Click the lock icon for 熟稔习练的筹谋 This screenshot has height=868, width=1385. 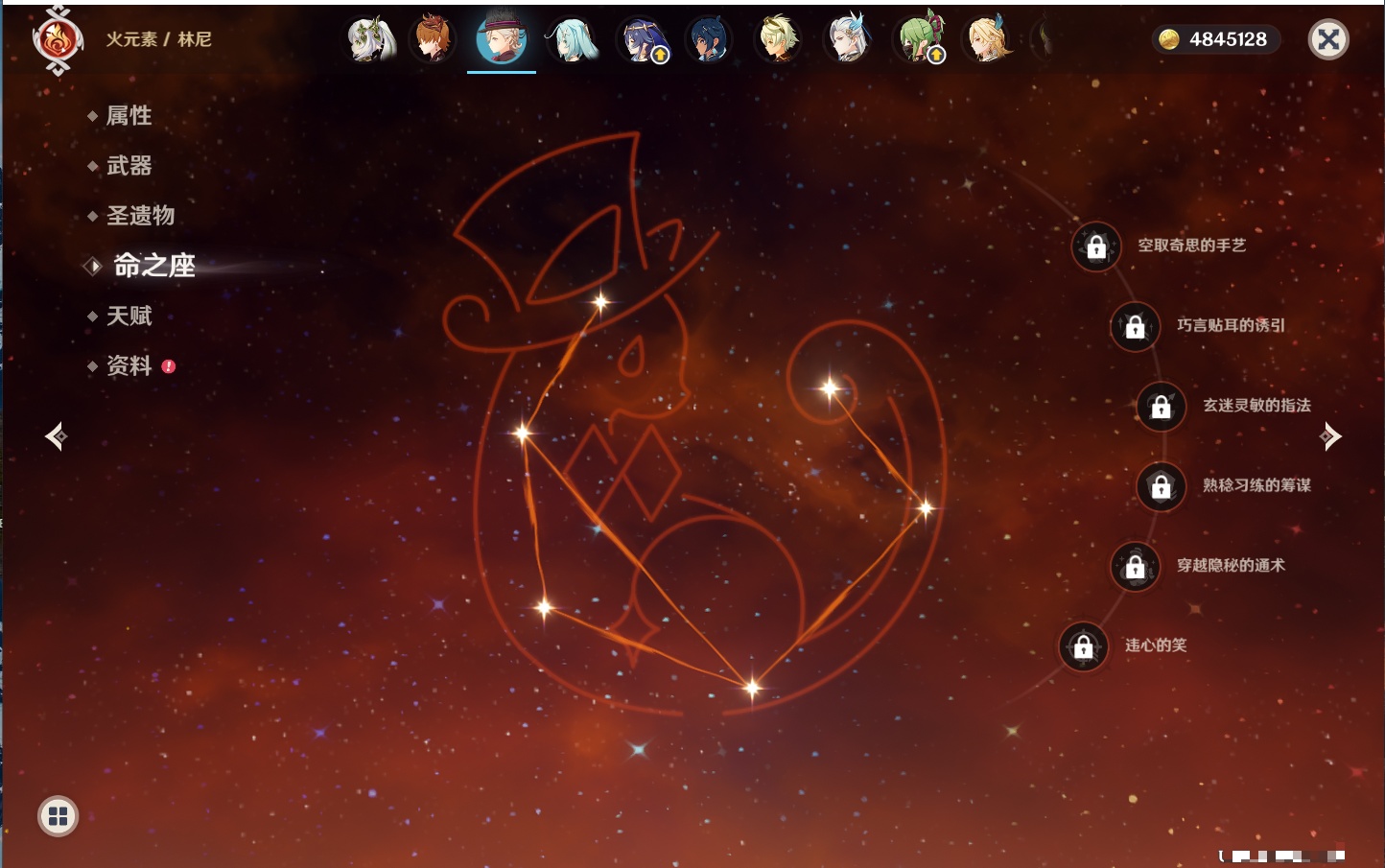pos(1162,486)
